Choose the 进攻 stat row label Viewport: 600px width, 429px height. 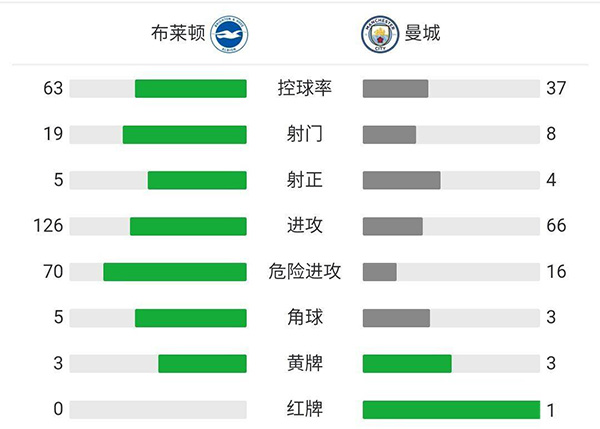[304, 226]
